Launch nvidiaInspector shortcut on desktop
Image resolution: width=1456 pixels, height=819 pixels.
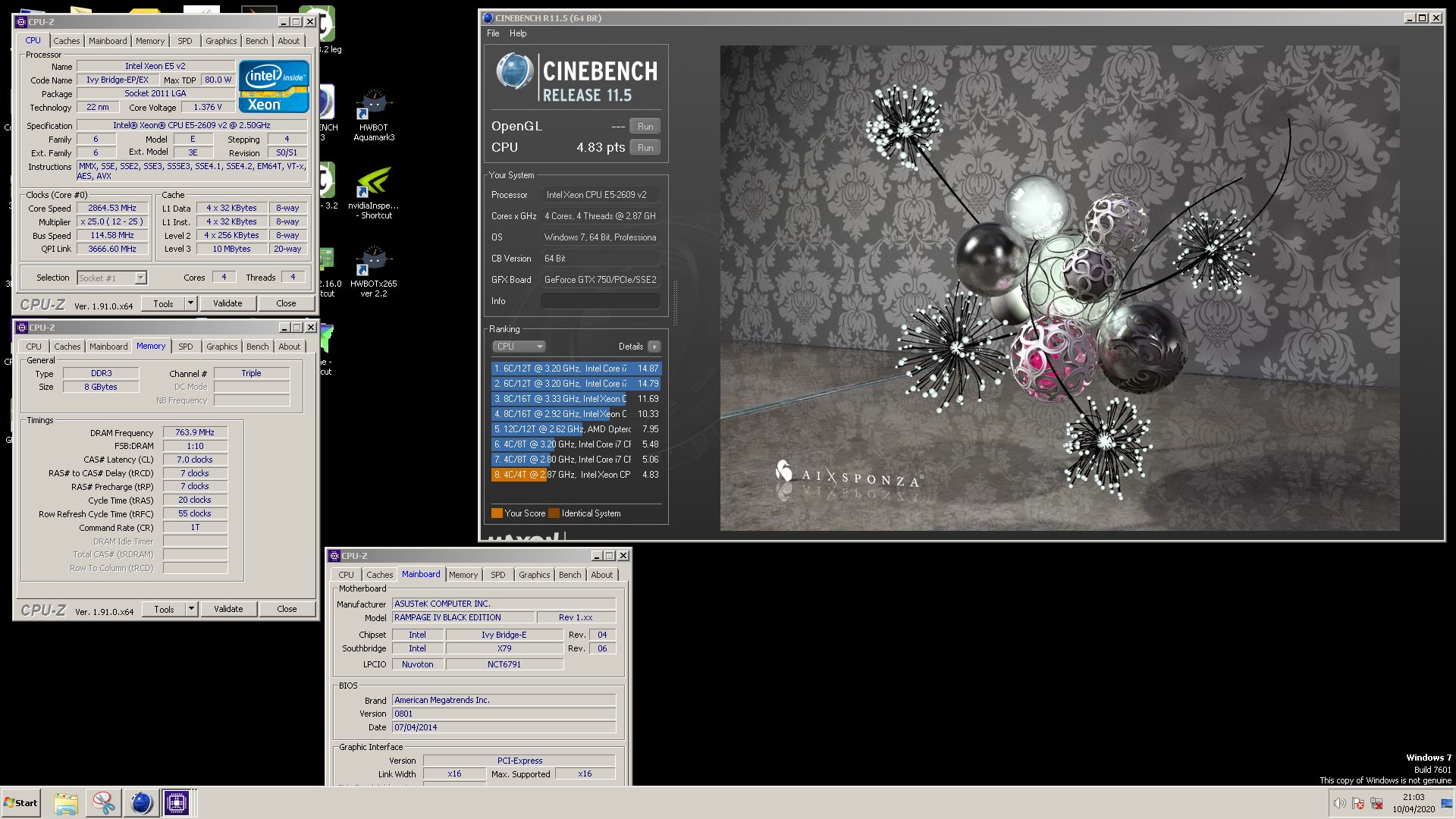point(374,193)
